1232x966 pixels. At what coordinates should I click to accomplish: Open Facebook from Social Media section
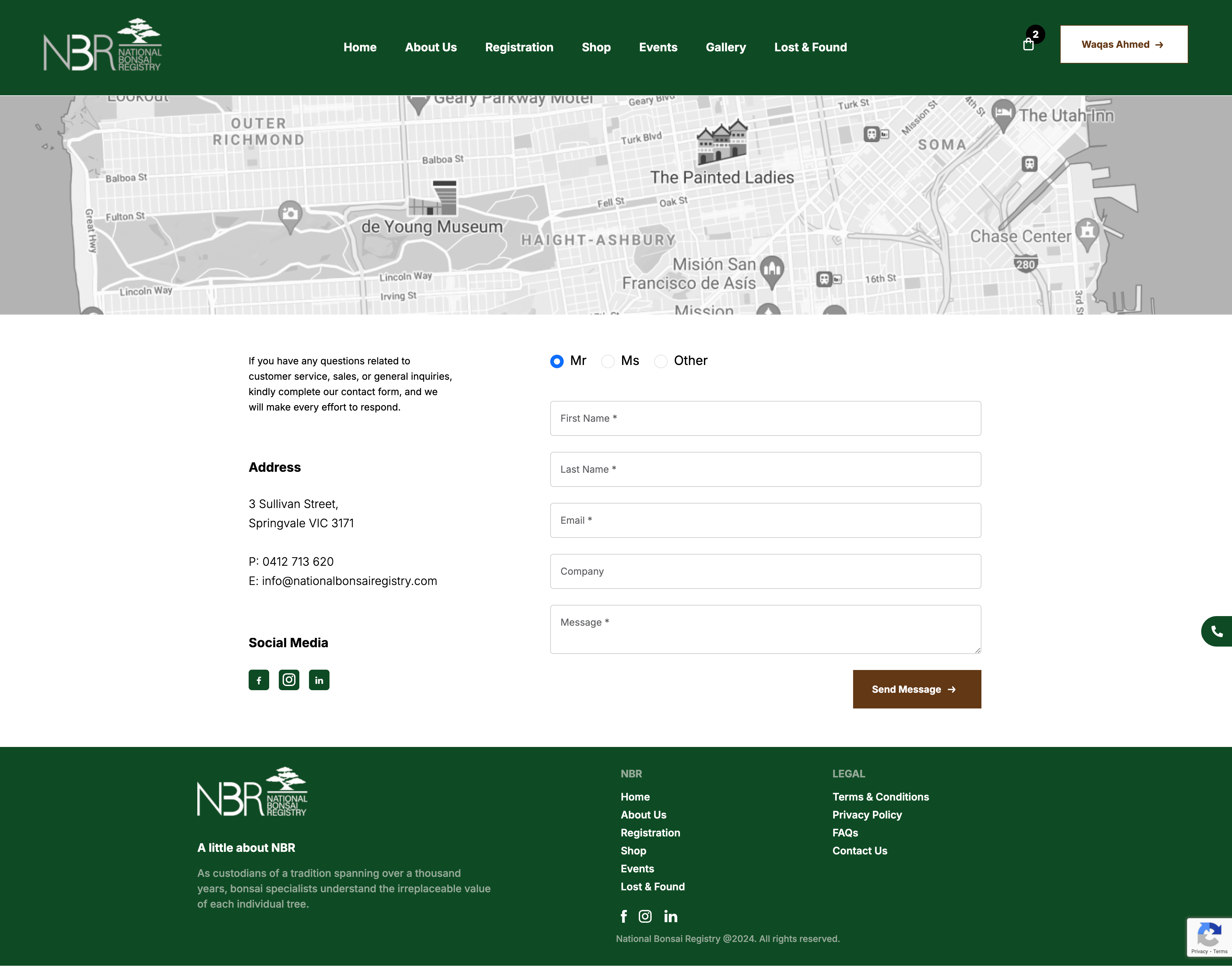pyautogui.click(x=259, y=680)
